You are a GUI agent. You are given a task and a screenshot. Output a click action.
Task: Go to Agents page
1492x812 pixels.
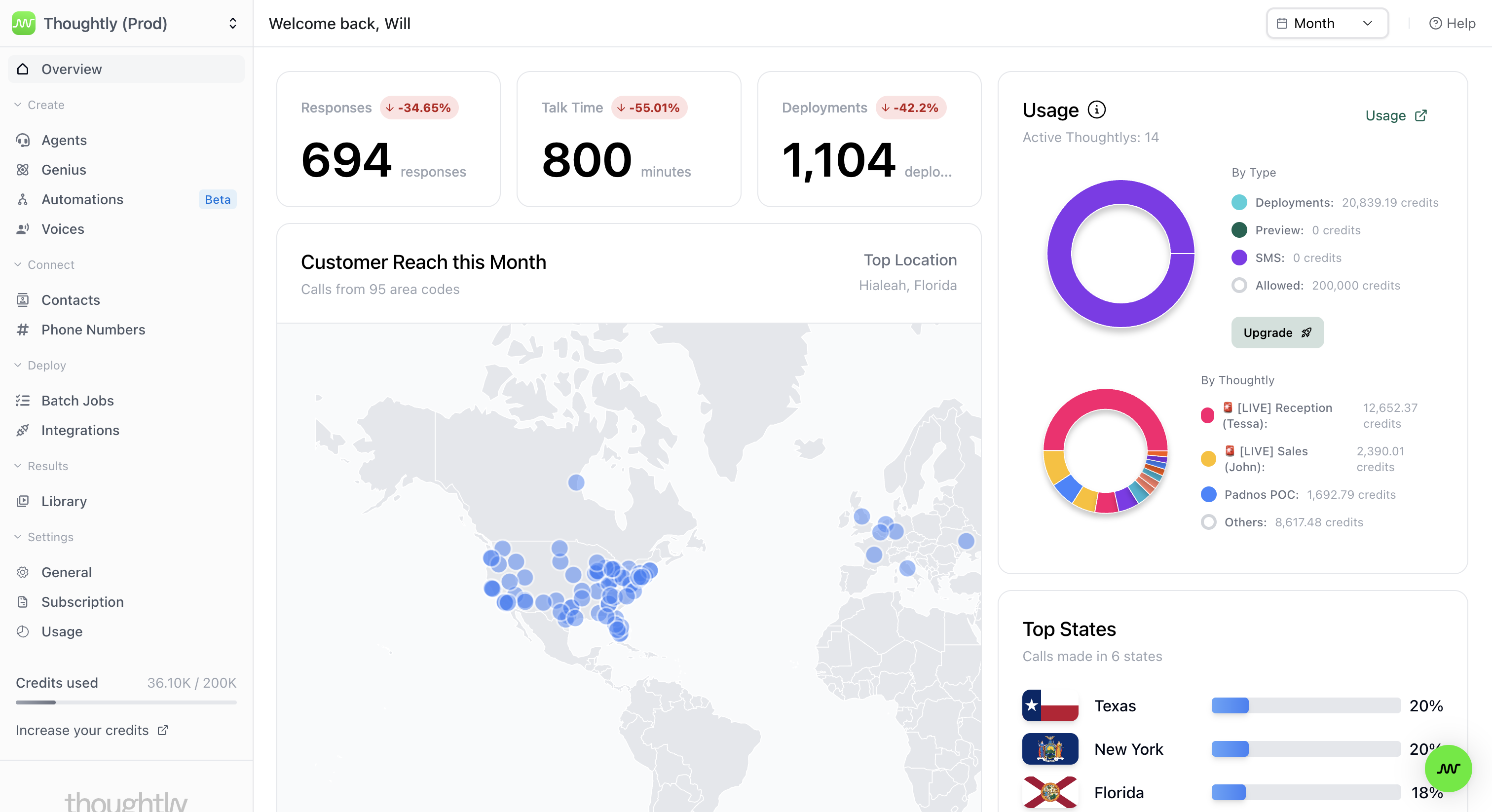point(126,140)
